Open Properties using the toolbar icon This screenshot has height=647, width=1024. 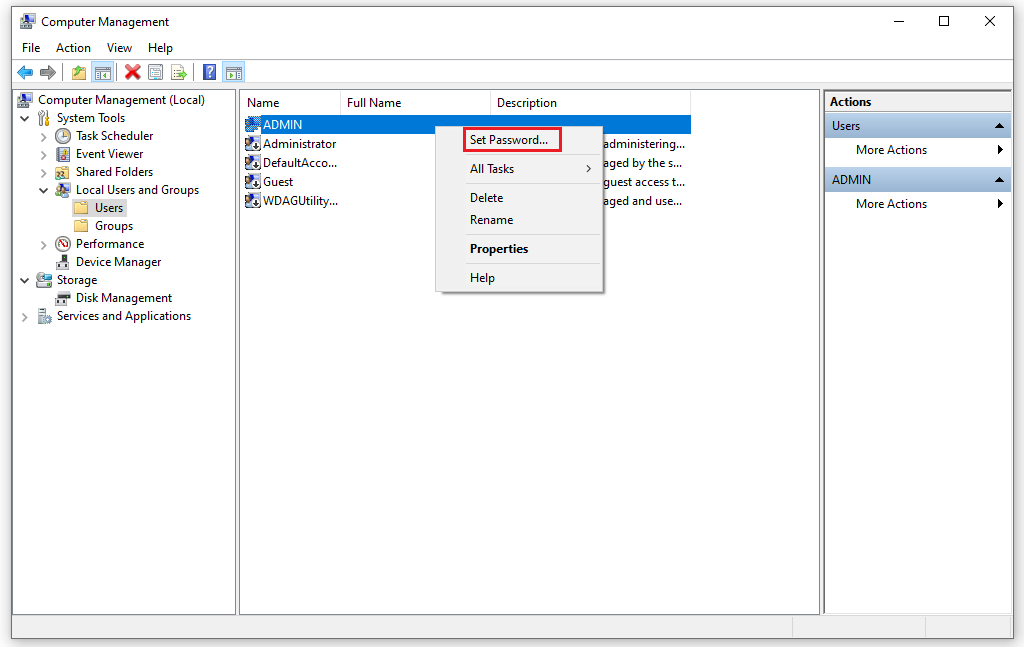155,71
